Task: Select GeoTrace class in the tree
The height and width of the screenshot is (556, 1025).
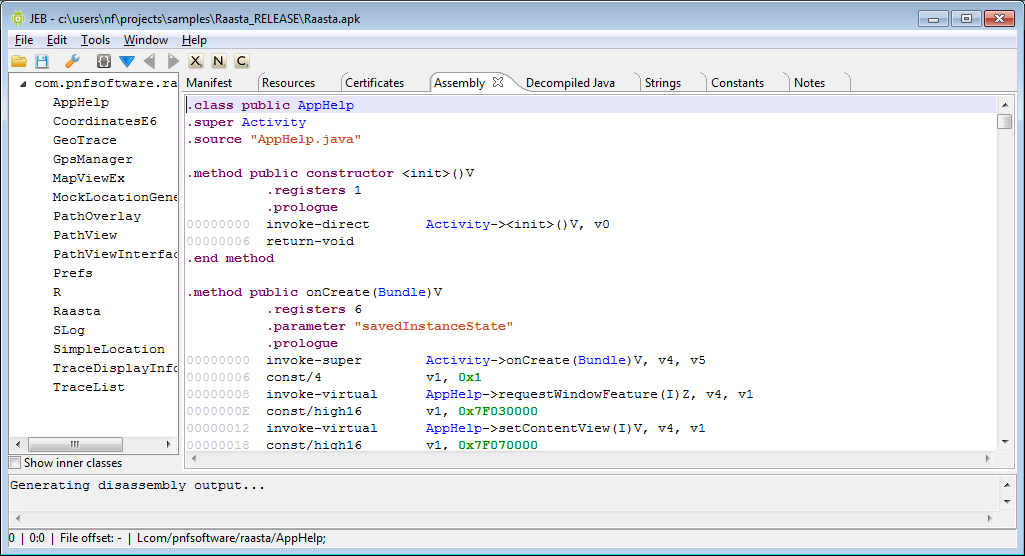Action: [x=84, y=140]
